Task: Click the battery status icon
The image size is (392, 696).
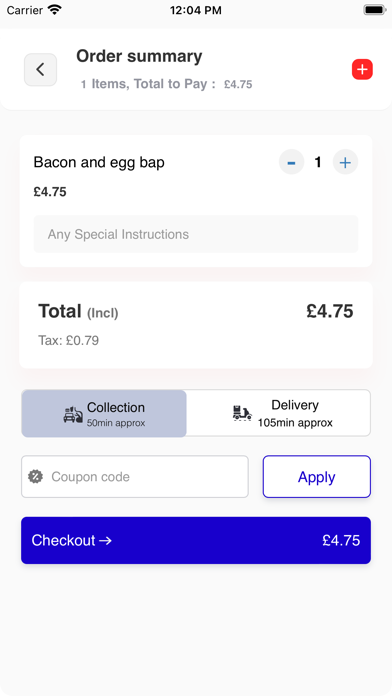Action: 375,10
